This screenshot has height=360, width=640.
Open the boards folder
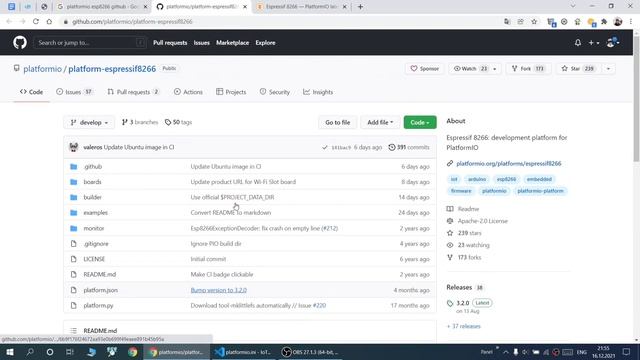(92, 182)
